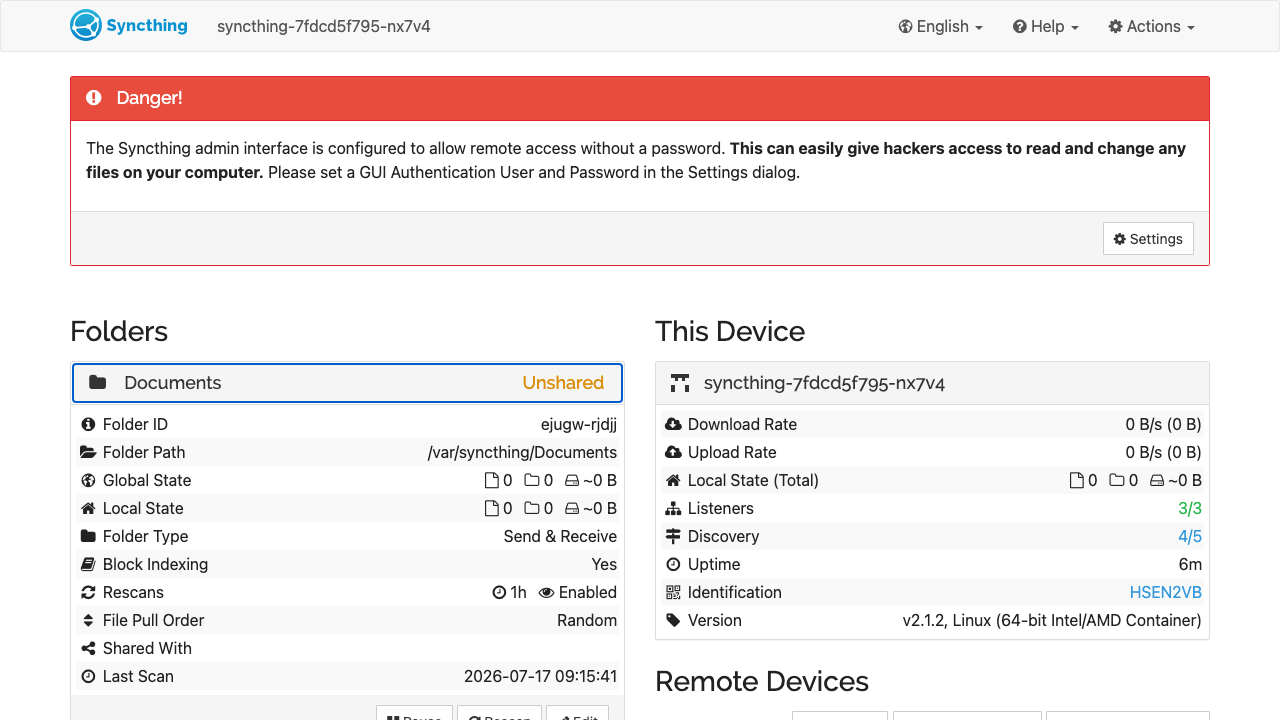This screenshot has width=1280, height=720.
Task: Click the device icon in This Device header
Action: [x=680, y=383]
